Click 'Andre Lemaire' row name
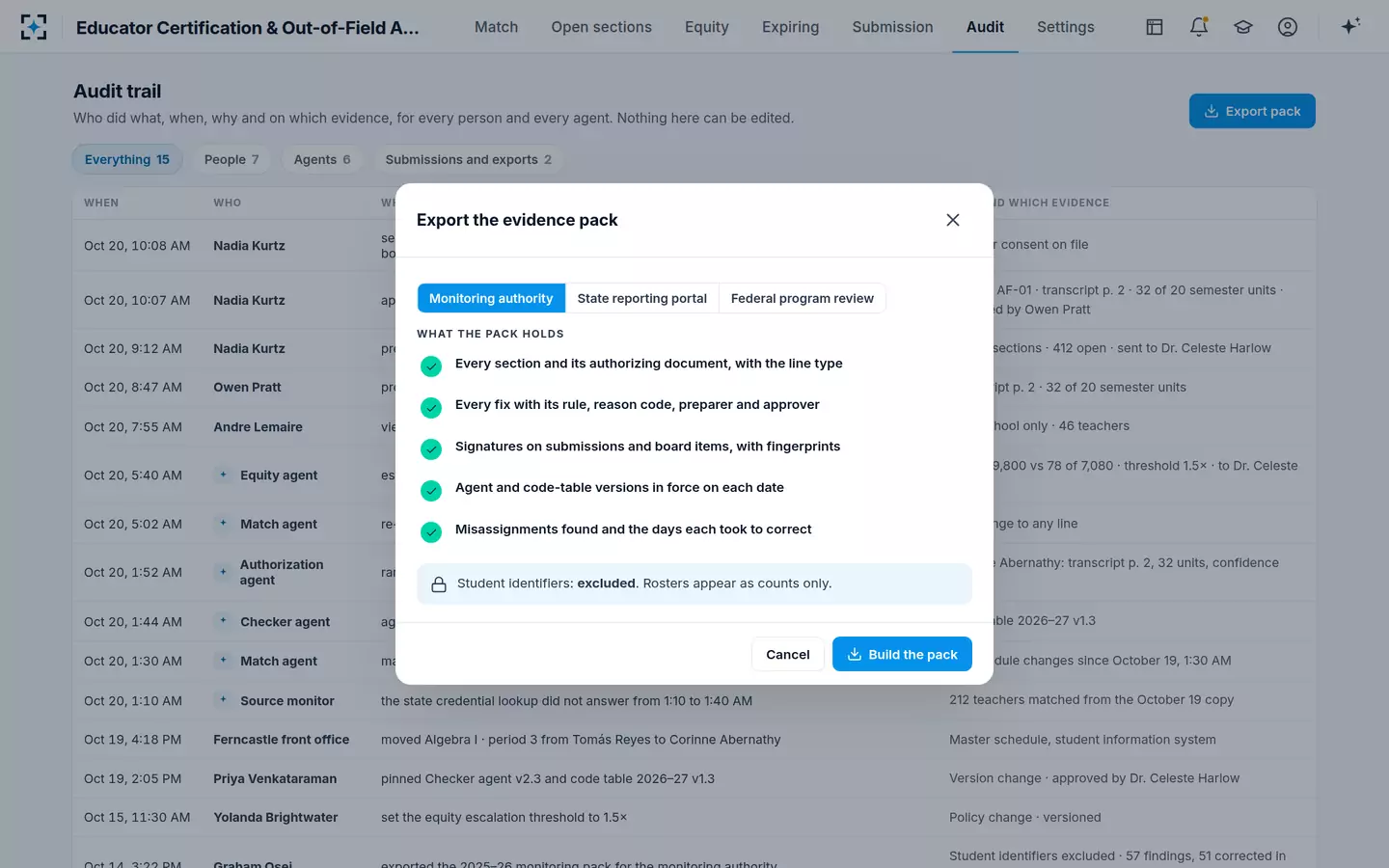Screen dimensions: 1389x868 [258, 426]
